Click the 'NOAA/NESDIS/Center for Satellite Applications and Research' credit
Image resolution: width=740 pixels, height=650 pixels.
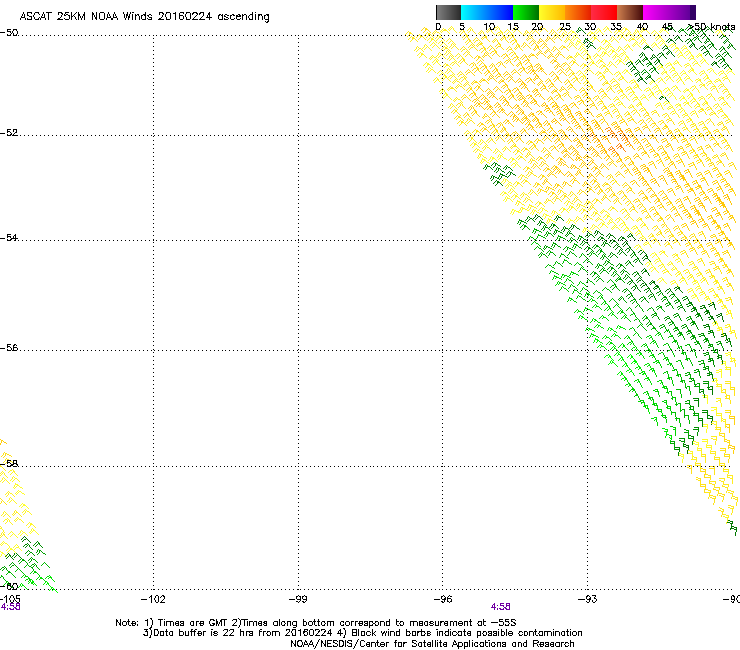(x=432, y=644)
